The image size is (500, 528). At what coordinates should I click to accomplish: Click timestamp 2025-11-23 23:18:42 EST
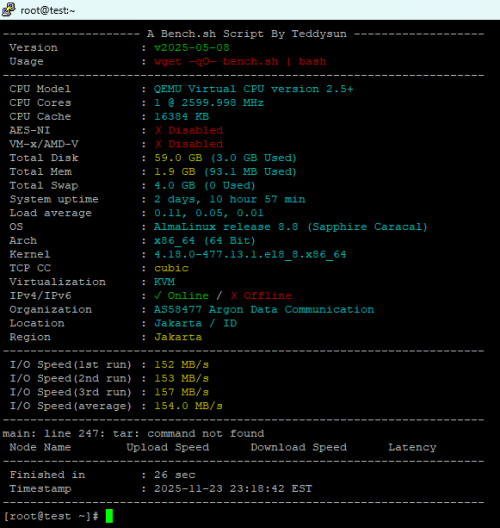pyautogui.click(x=233, y=489)
